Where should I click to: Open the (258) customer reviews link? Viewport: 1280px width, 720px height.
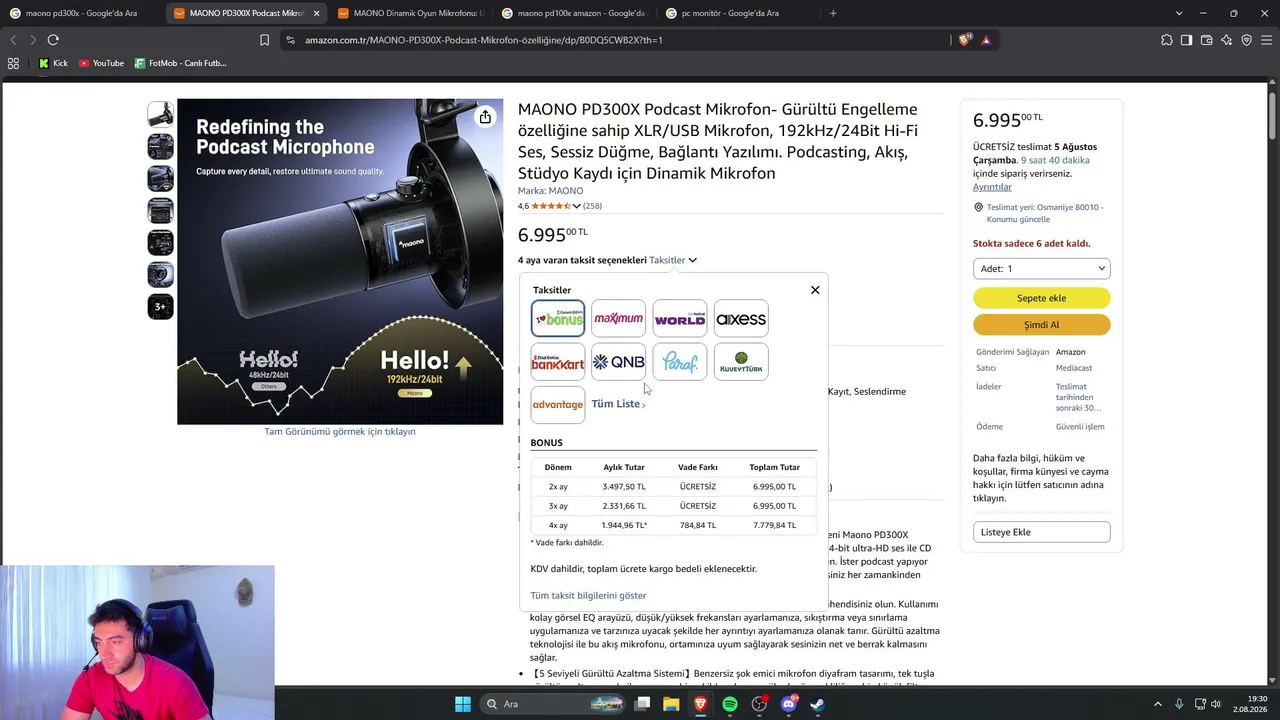(x=592, y=206)
